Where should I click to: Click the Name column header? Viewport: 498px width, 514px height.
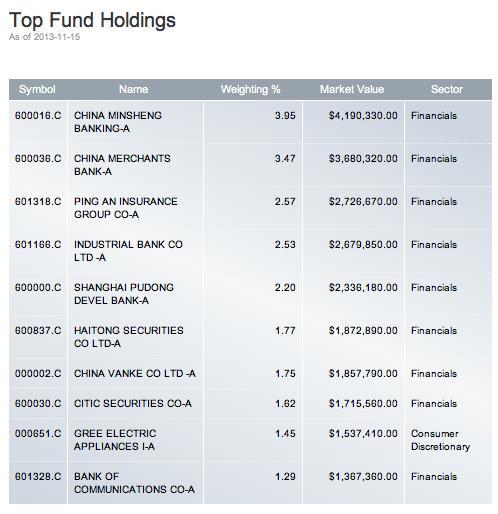pyautogui.click(x=133, y=89)
